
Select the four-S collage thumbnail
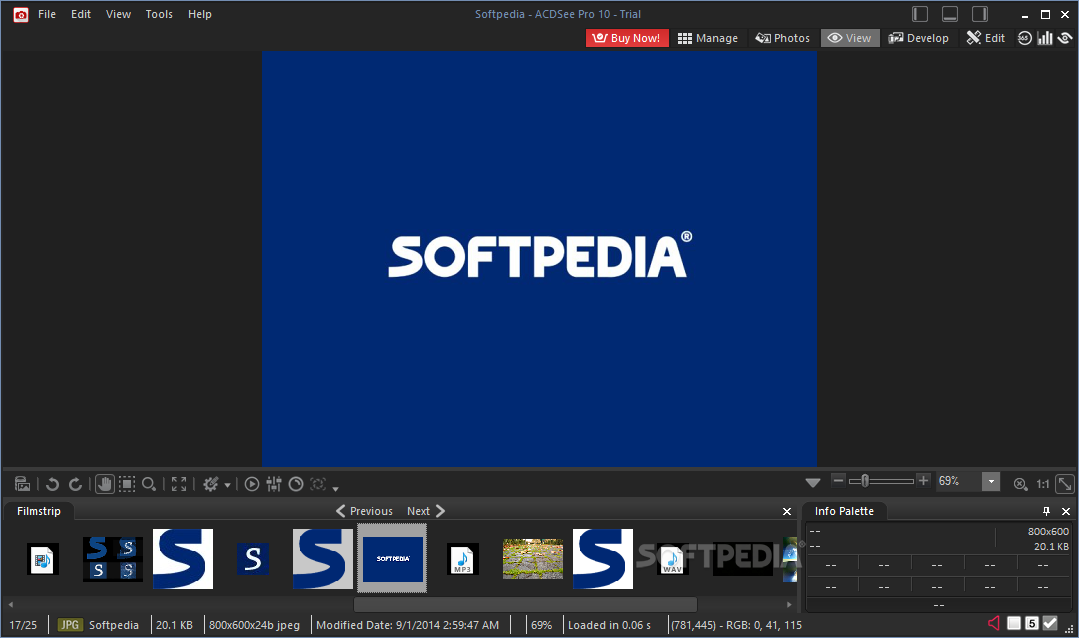(113, 559)
